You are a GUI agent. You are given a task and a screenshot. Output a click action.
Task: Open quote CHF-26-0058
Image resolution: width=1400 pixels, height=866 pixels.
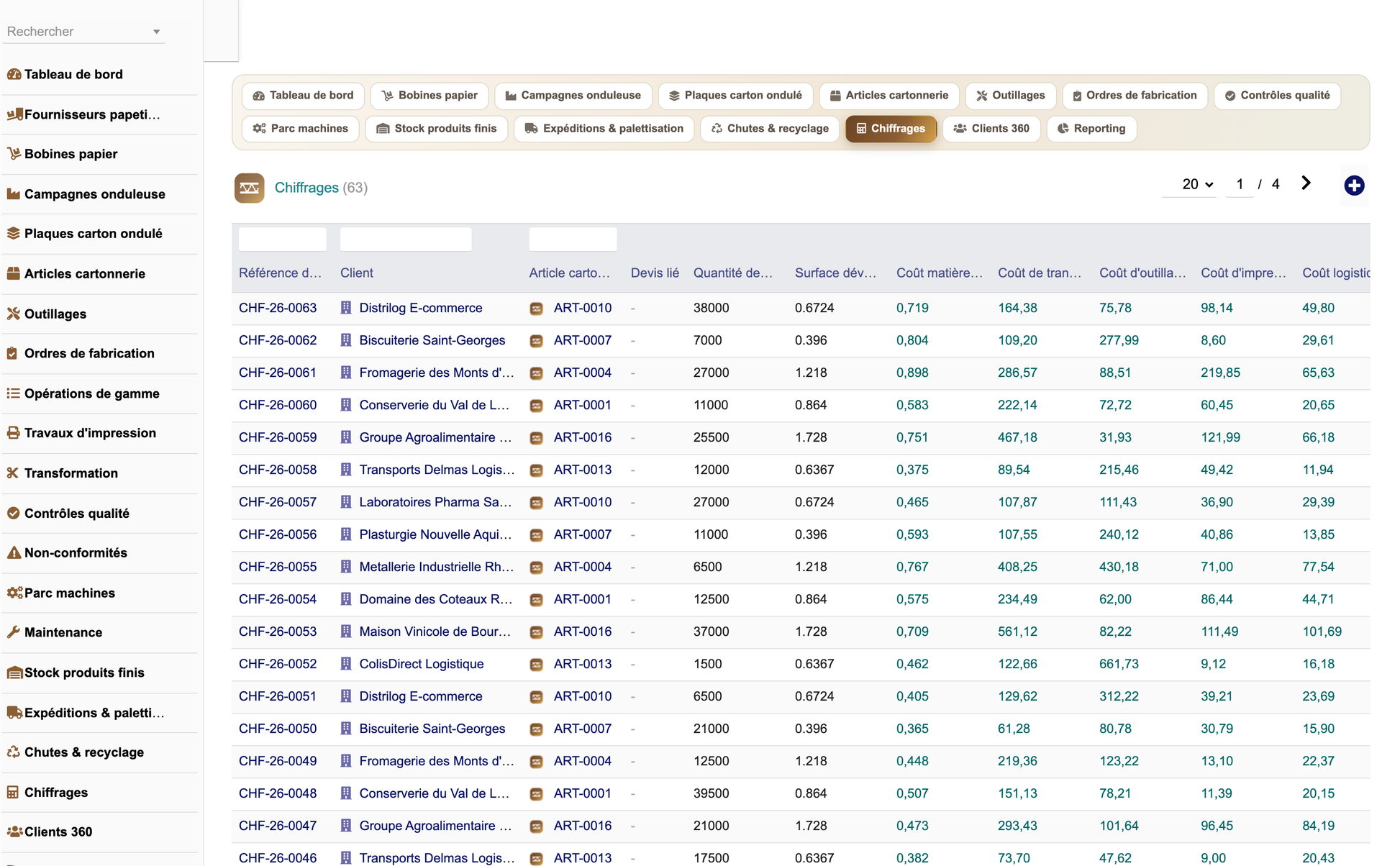pos(278,470)
